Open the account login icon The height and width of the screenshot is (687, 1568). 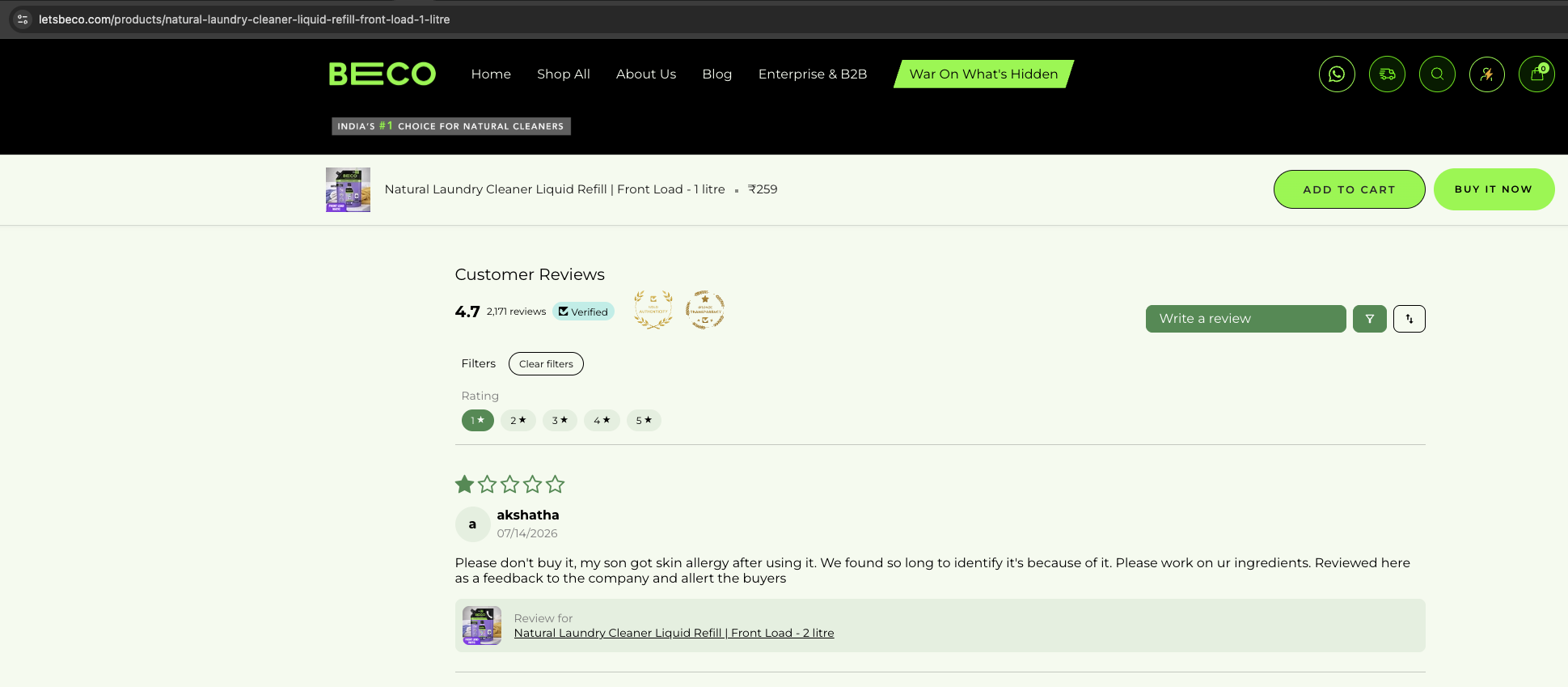pyautogui.click(x=1487, y=74)
